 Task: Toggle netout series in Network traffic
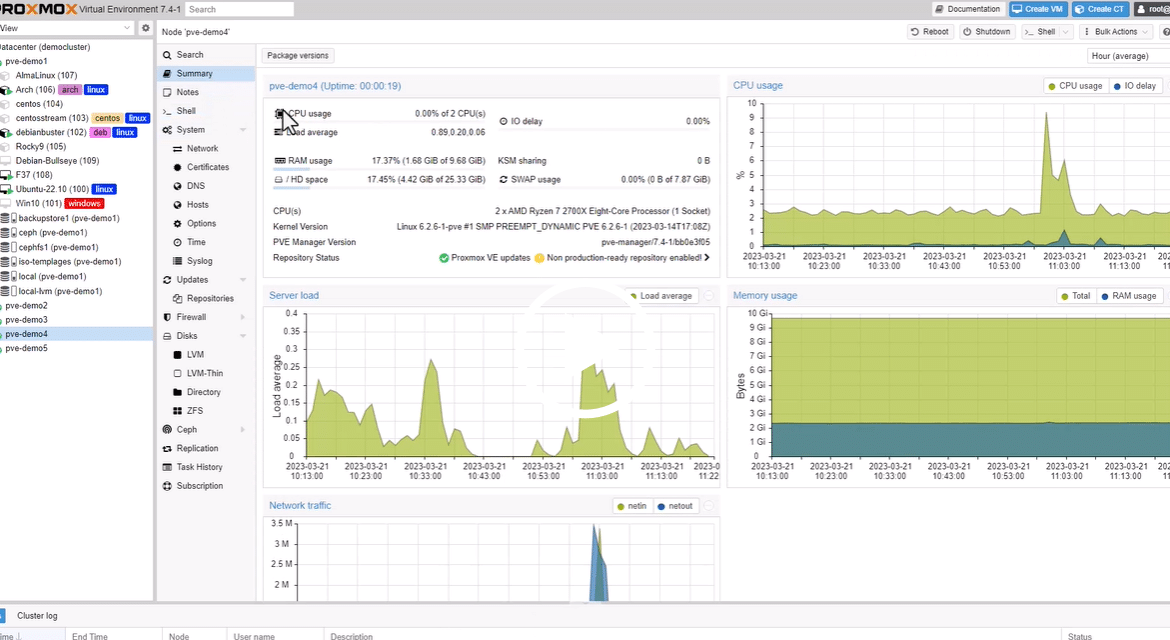pyautogui.click(x=675, y=506)
